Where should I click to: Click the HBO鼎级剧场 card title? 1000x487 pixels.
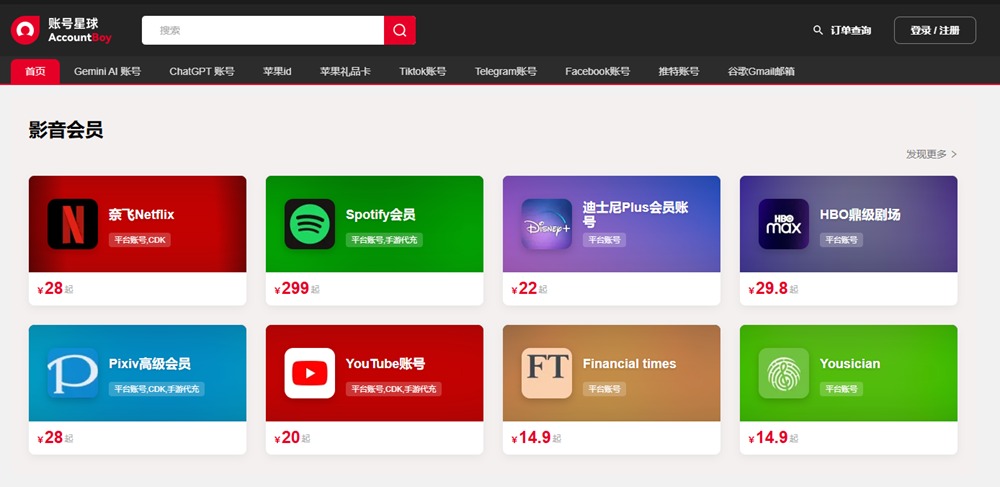click(860, 214)
